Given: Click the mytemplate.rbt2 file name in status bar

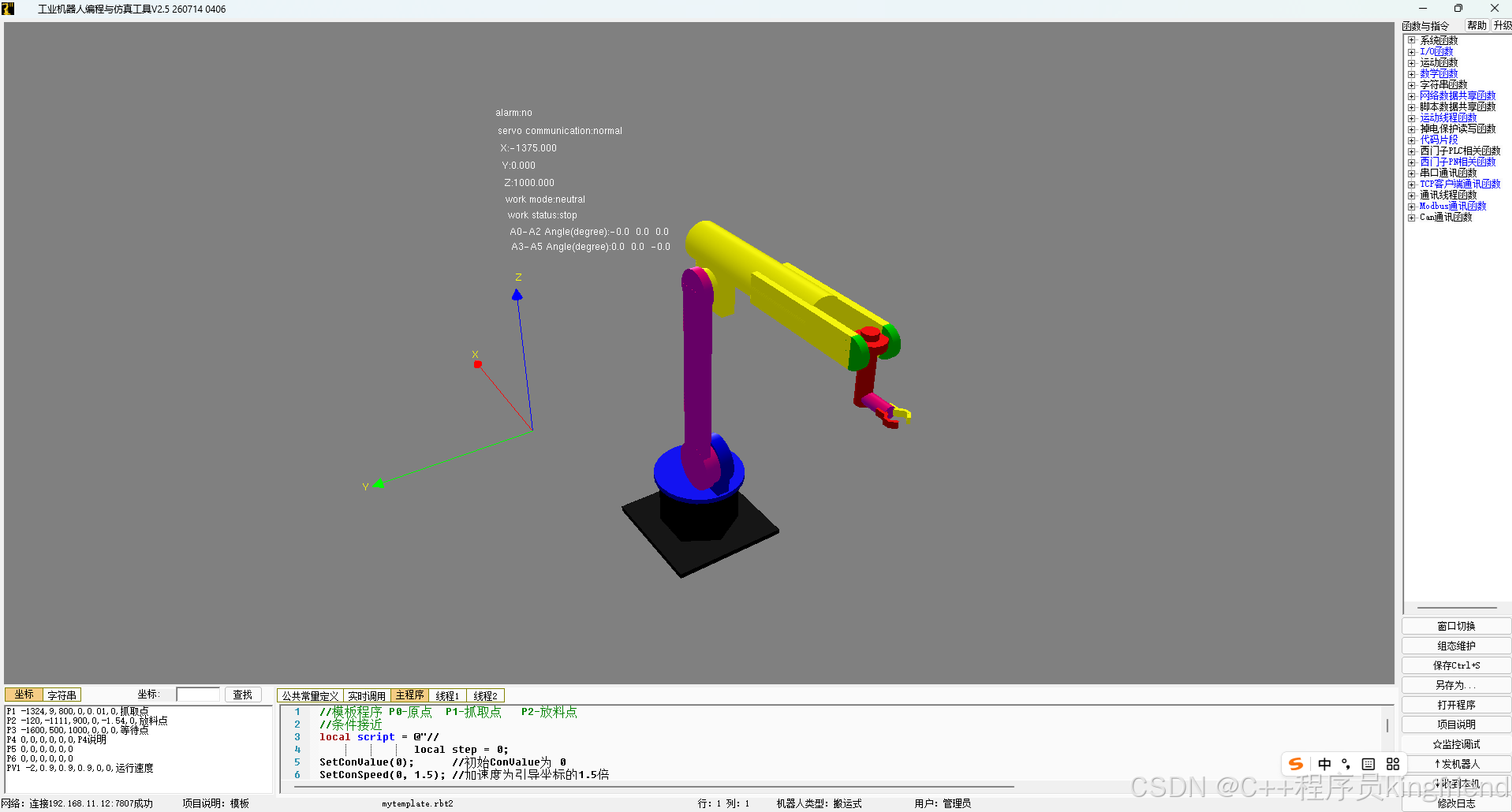Looking at the screenshot, I should (x=417, y=804).
